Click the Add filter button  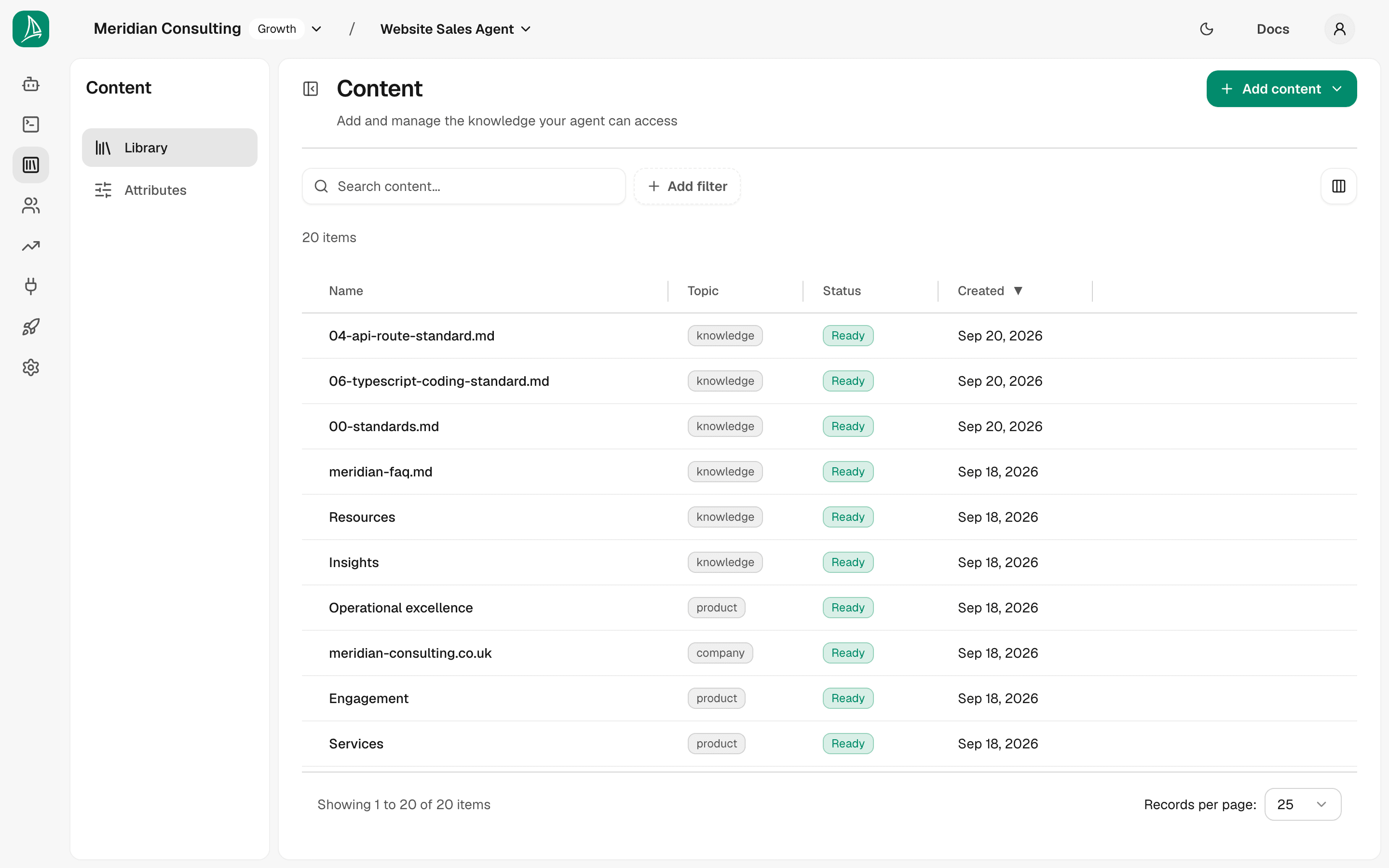point(687,186)
